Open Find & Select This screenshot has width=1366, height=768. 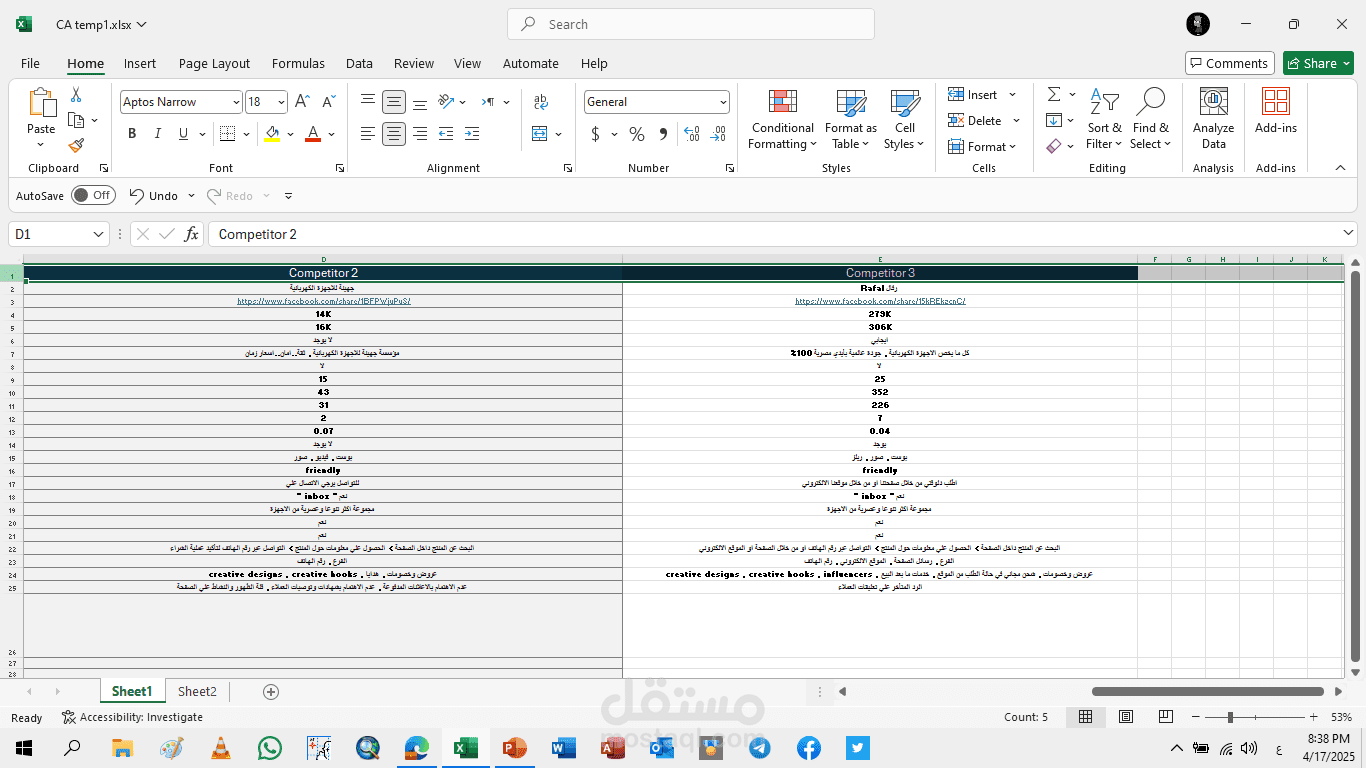tap(1151, 120)
